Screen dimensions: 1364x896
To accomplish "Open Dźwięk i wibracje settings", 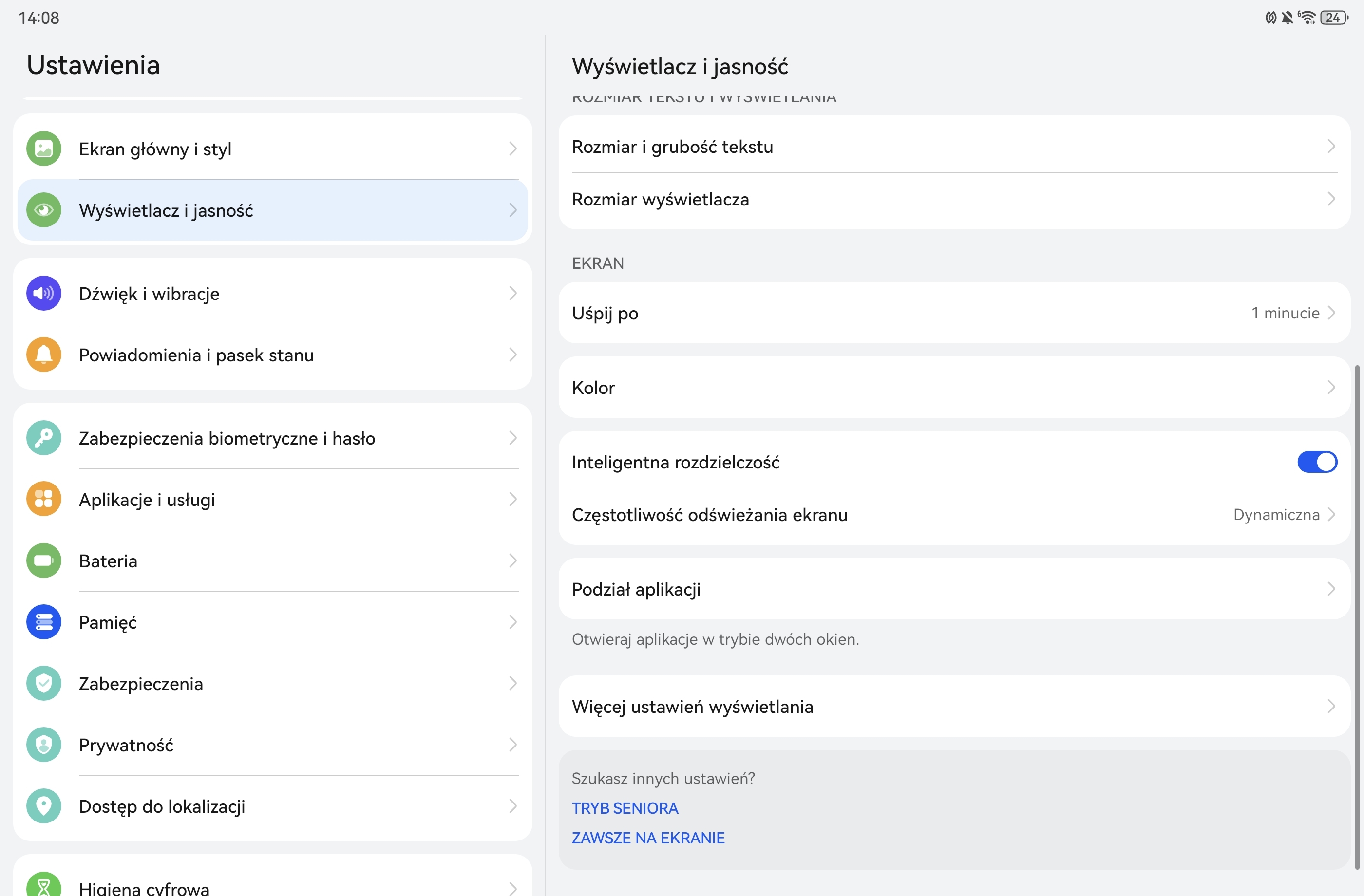I will (x=273, y=293).
